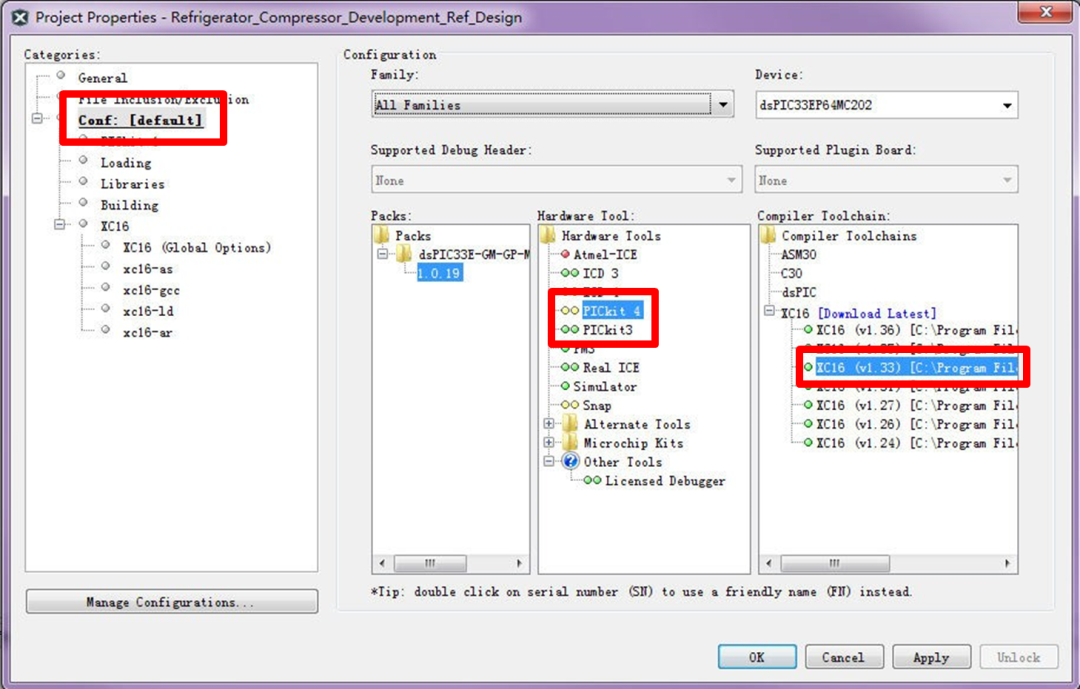Screen dimensions: 1080x689
Task: Select the C30 toolchain
Action: pyautogui.click(x=791, y=273)
